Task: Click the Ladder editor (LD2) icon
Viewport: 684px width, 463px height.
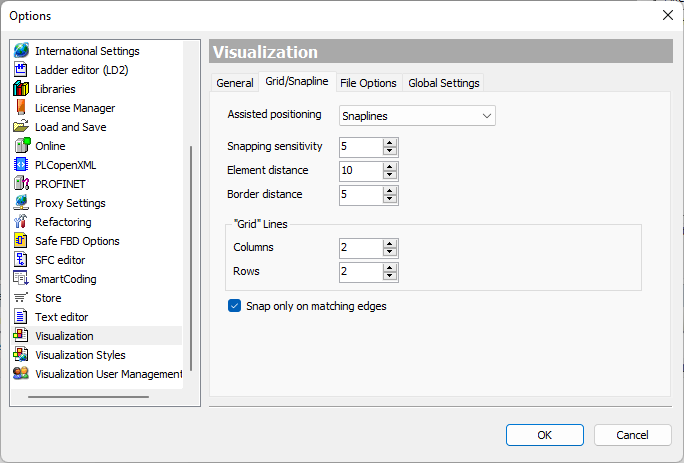Action: pyautogui.click(x=21, y=70)
